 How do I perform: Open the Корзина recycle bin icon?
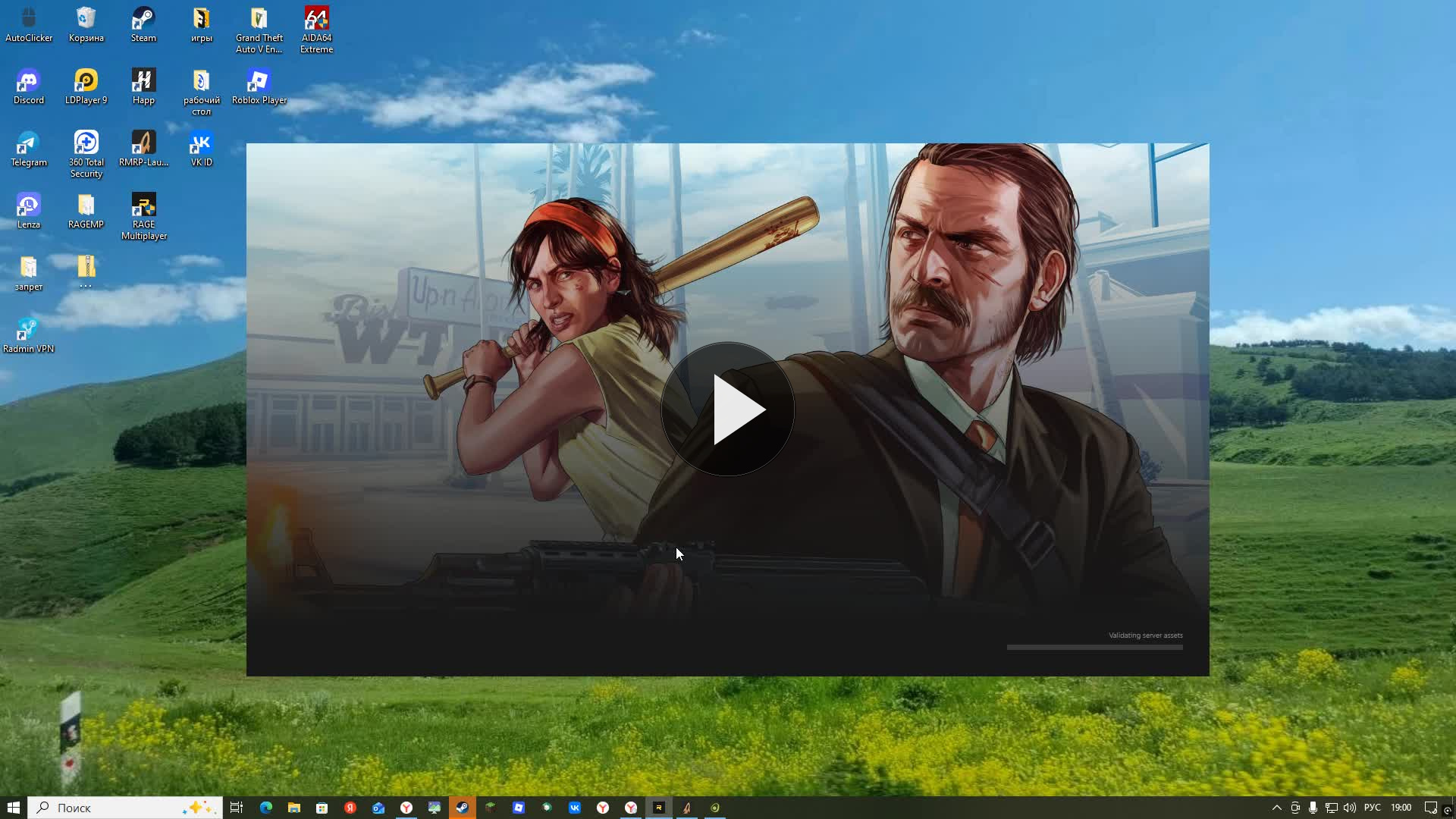point(86,24)
